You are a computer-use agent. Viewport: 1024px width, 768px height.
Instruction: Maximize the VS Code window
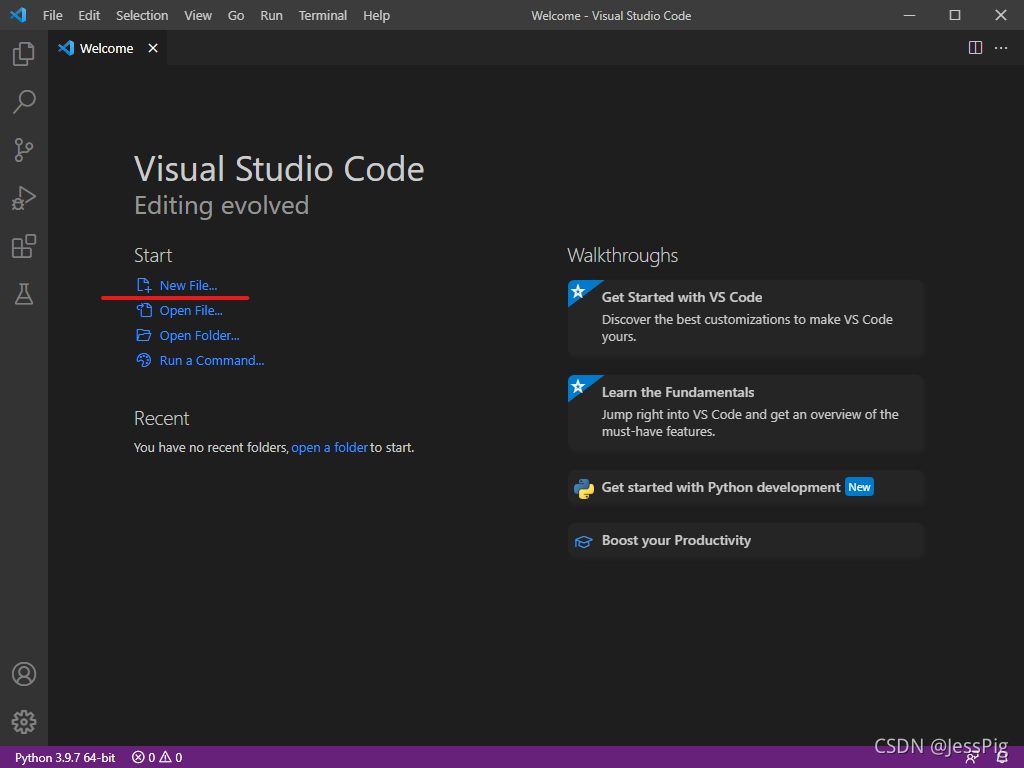coord(955,15)
